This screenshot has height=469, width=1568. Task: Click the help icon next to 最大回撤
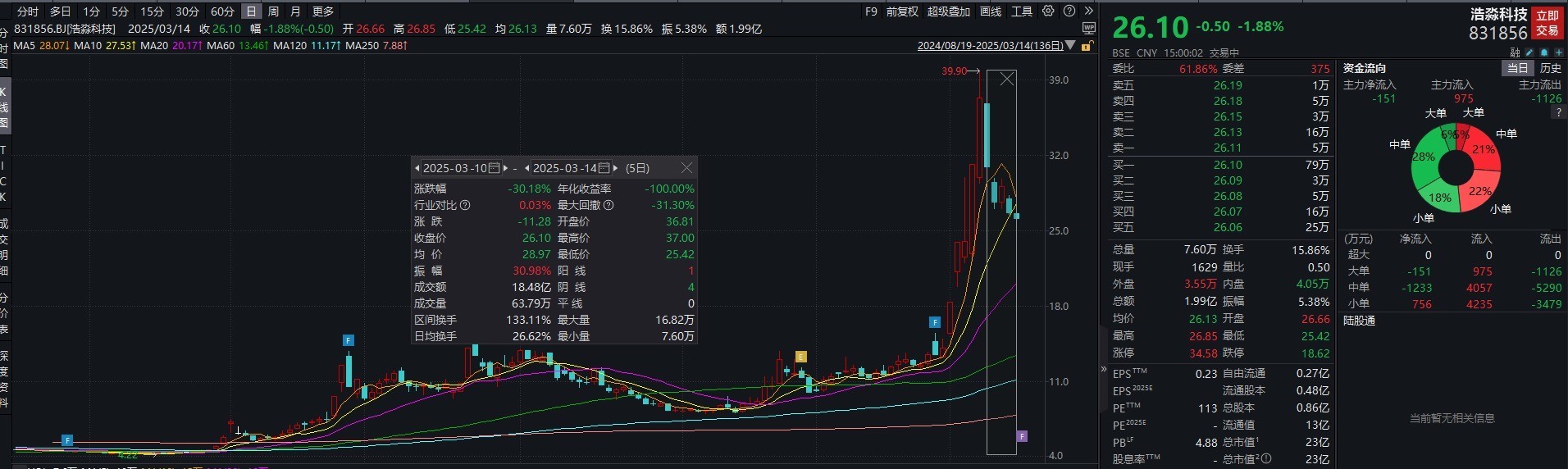click(x=609, y=205)
